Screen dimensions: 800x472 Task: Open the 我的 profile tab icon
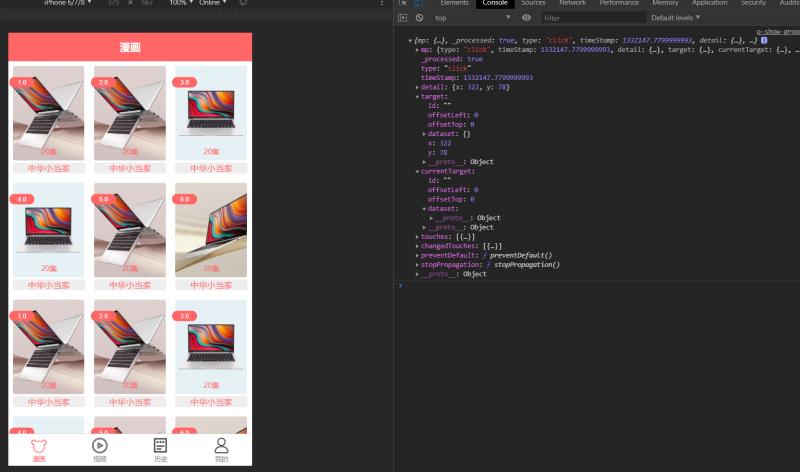click(x=221, y=445)
